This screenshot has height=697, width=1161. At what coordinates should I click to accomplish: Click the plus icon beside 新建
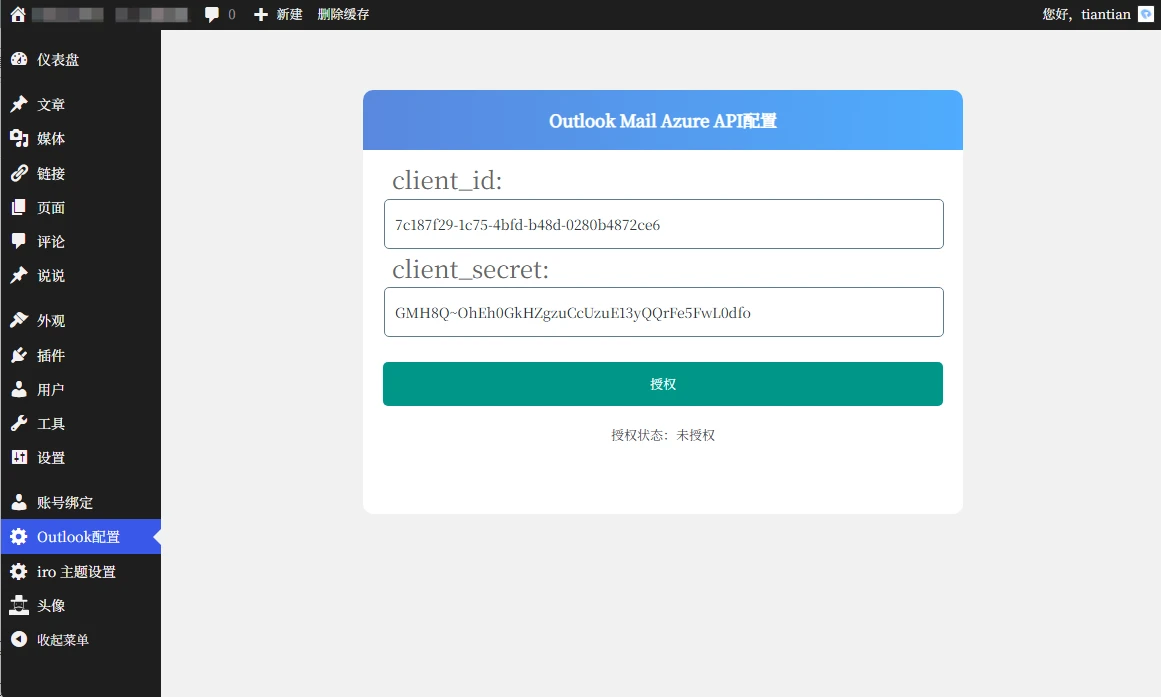(x=261, y=14)
